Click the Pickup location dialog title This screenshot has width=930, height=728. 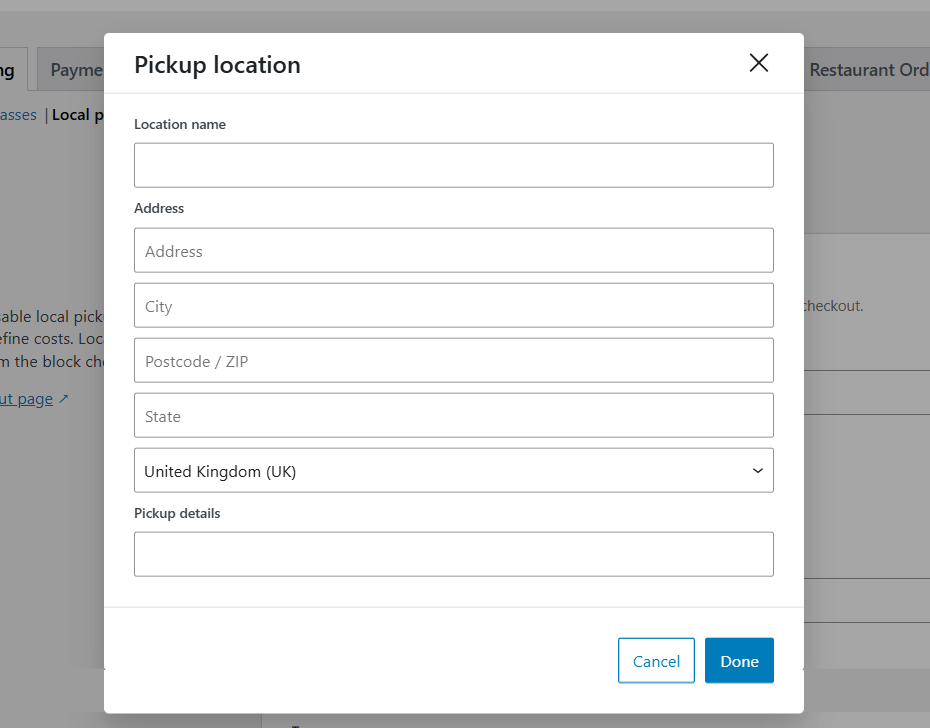pos(217,65)
